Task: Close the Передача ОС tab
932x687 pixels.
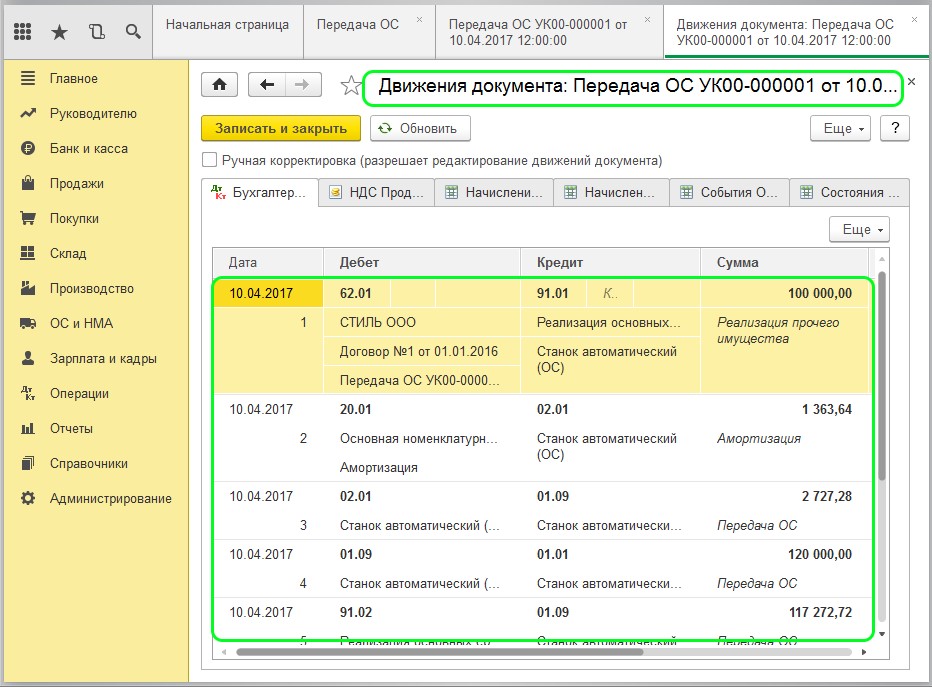Action: pyautogui.click(x=418, y=20)
